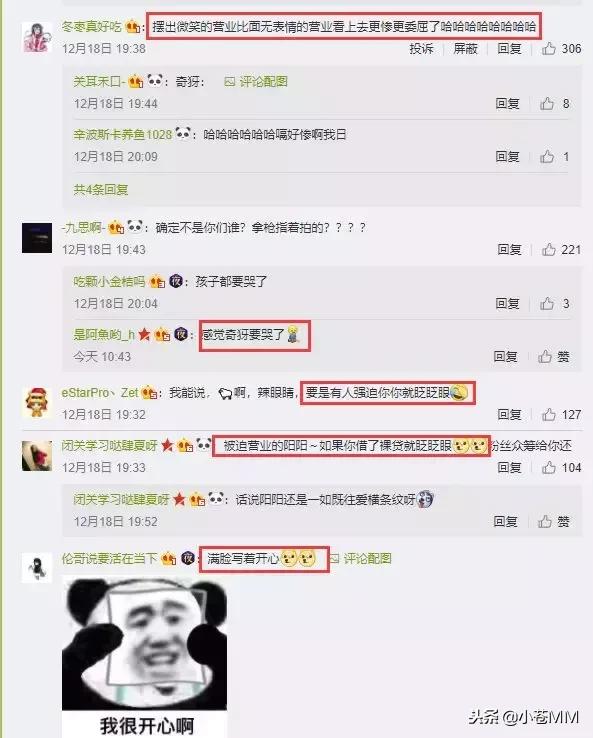Open 评论配图 image in 关耳禾口's reply

pyautogui.click(x=256, y=81)
